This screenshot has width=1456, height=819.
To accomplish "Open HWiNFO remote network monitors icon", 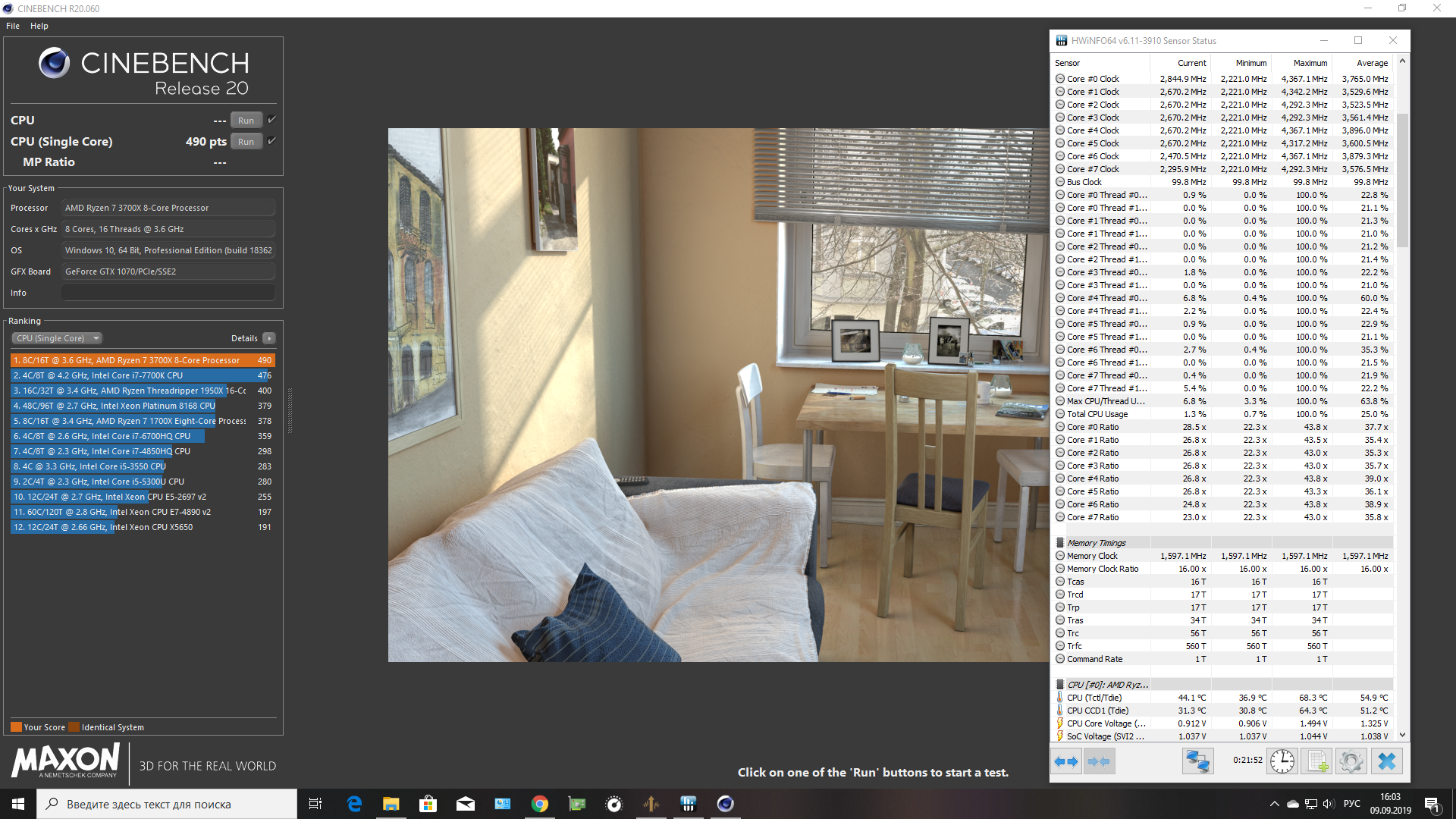I will click(1197, 761).
